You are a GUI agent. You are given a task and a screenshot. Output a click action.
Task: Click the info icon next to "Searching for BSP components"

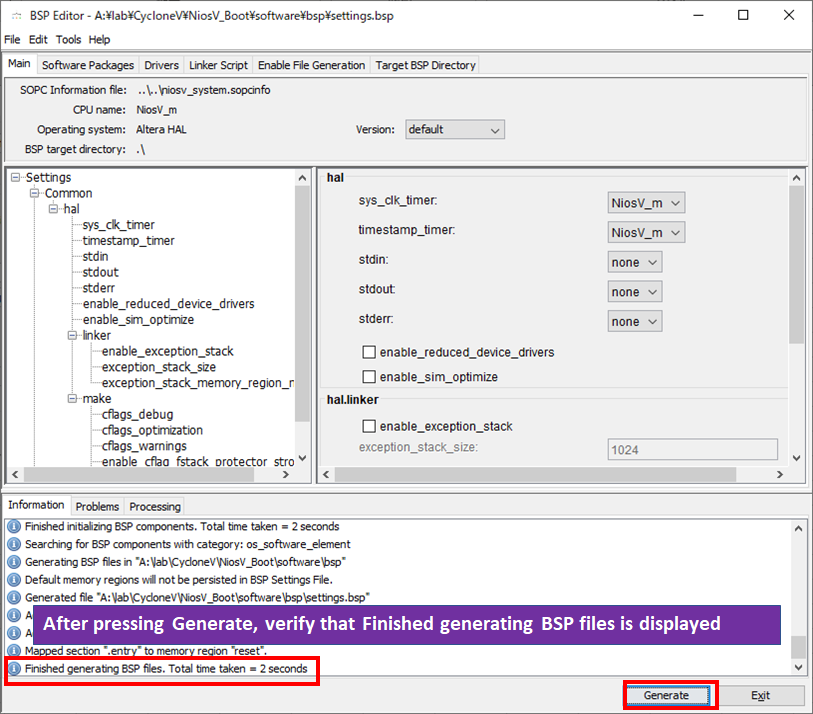13,543
